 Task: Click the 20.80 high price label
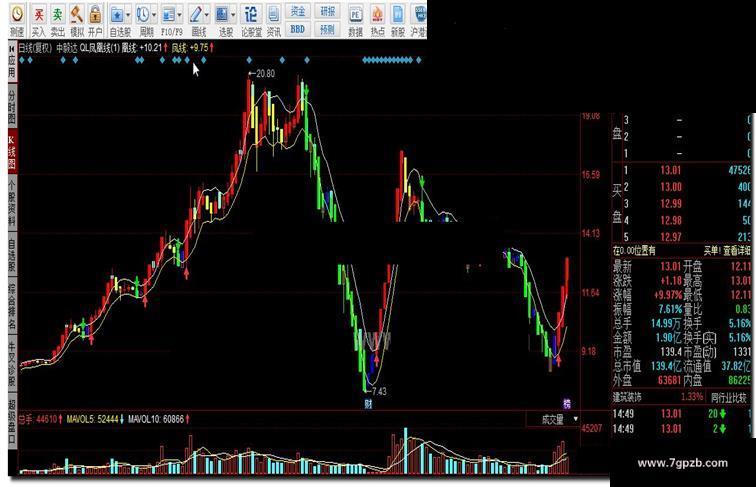point(265,74)
